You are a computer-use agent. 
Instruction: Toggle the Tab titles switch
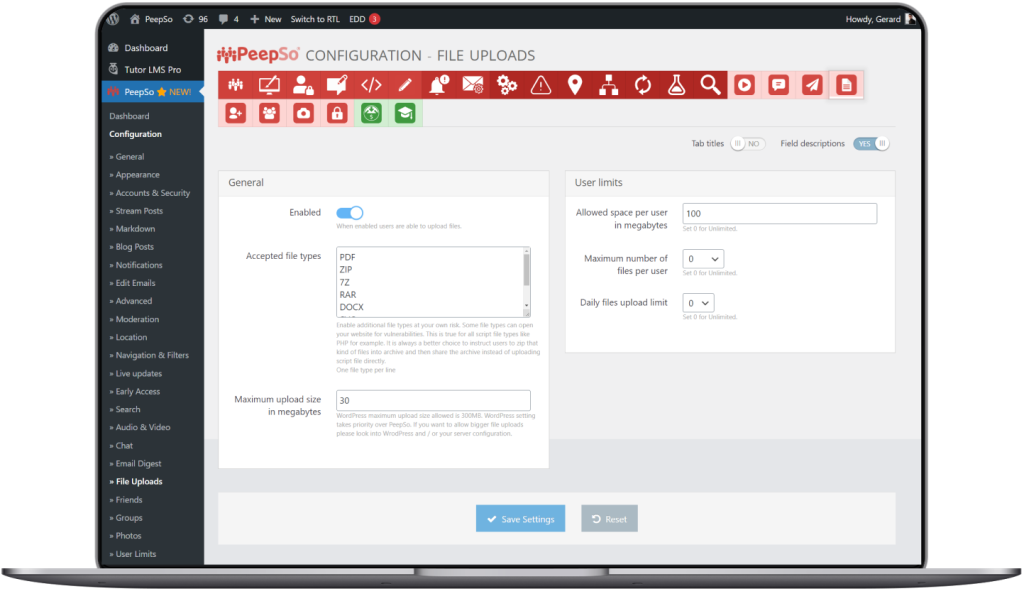(x=747, y=144)
